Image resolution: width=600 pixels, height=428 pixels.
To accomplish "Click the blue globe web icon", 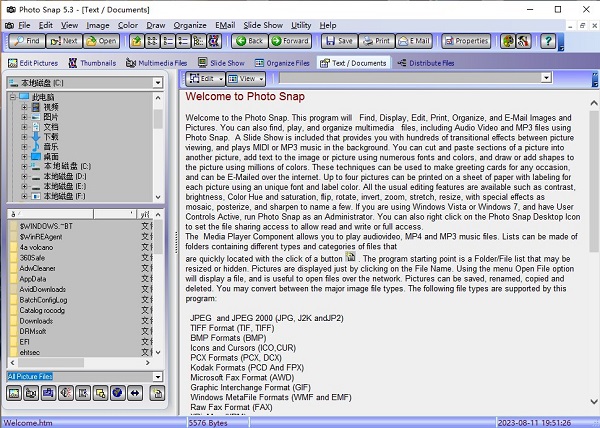I will pos(117,393).
